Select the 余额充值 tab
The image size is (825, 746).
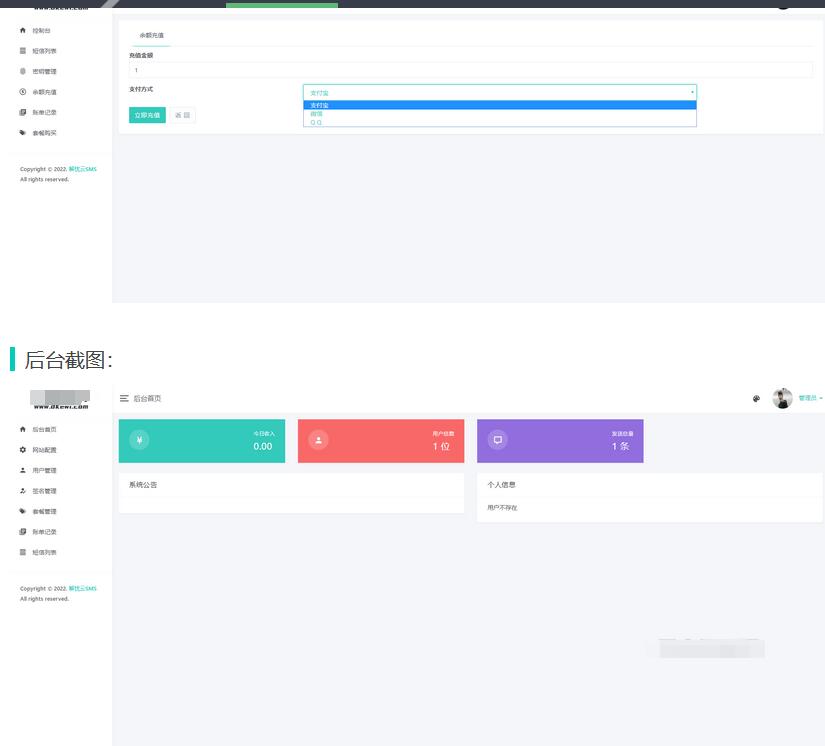(x=151, y=35)
